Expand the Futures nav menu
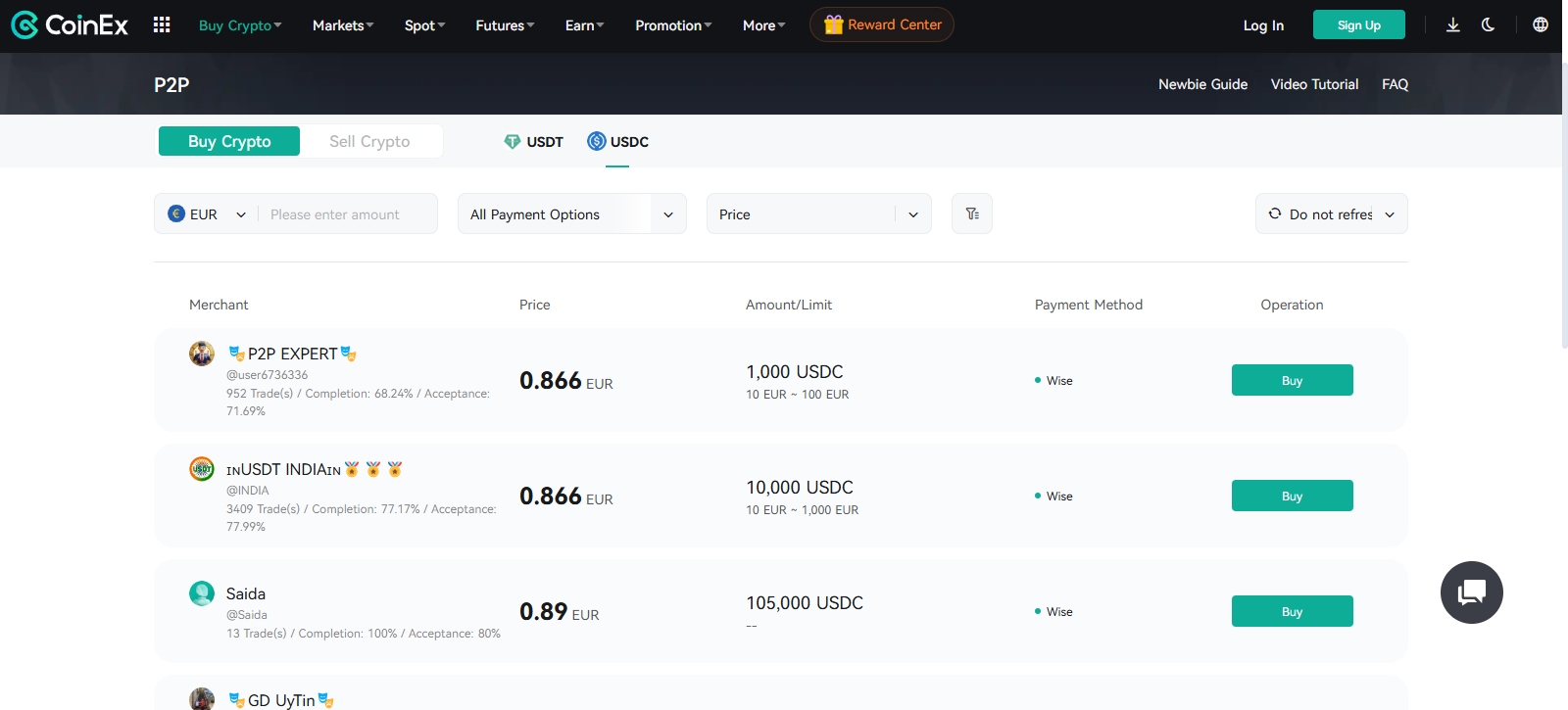The width and height of the screenshot is (1568, 710). [x=505, y=25]
